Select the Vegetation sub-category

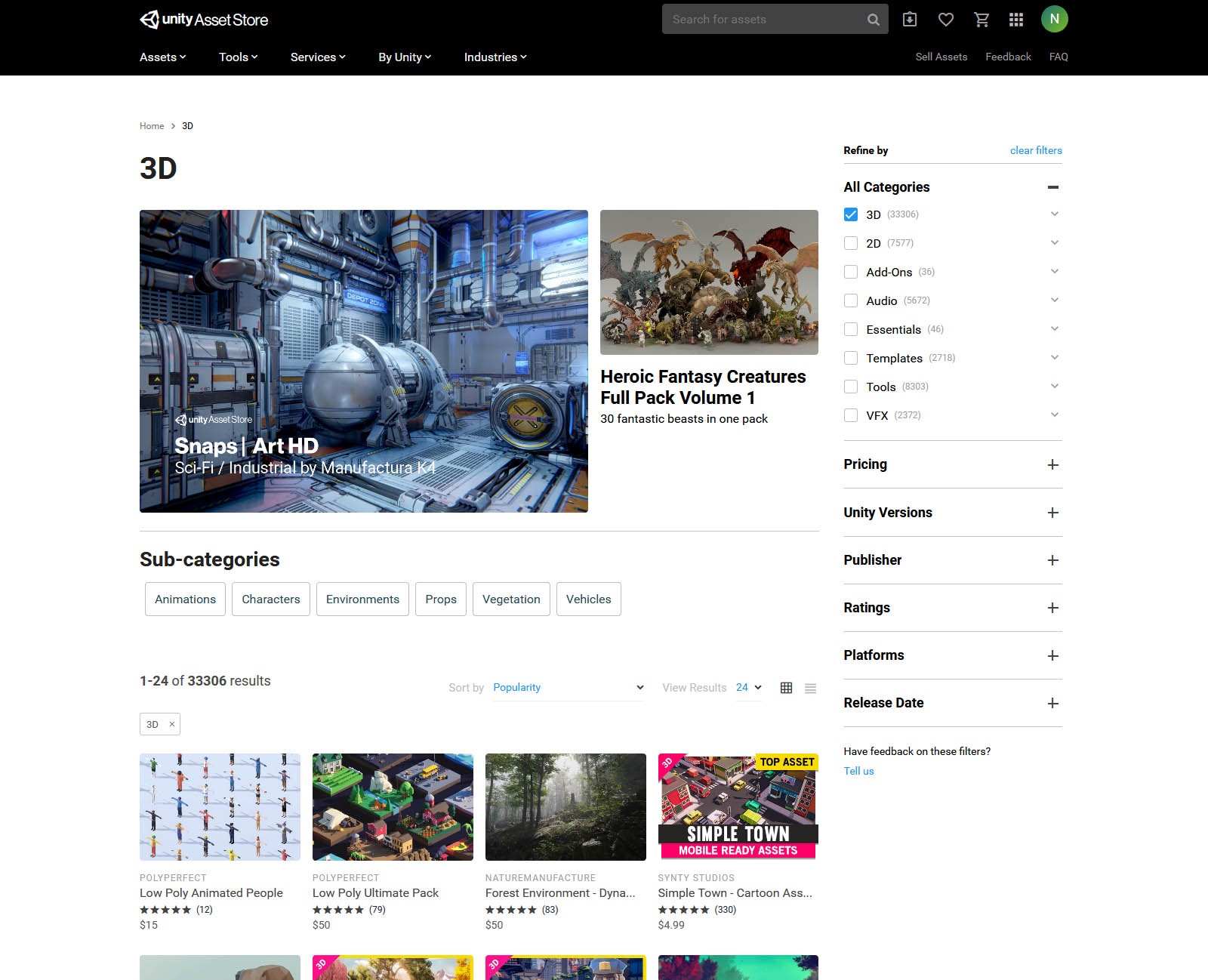point(511,599)
